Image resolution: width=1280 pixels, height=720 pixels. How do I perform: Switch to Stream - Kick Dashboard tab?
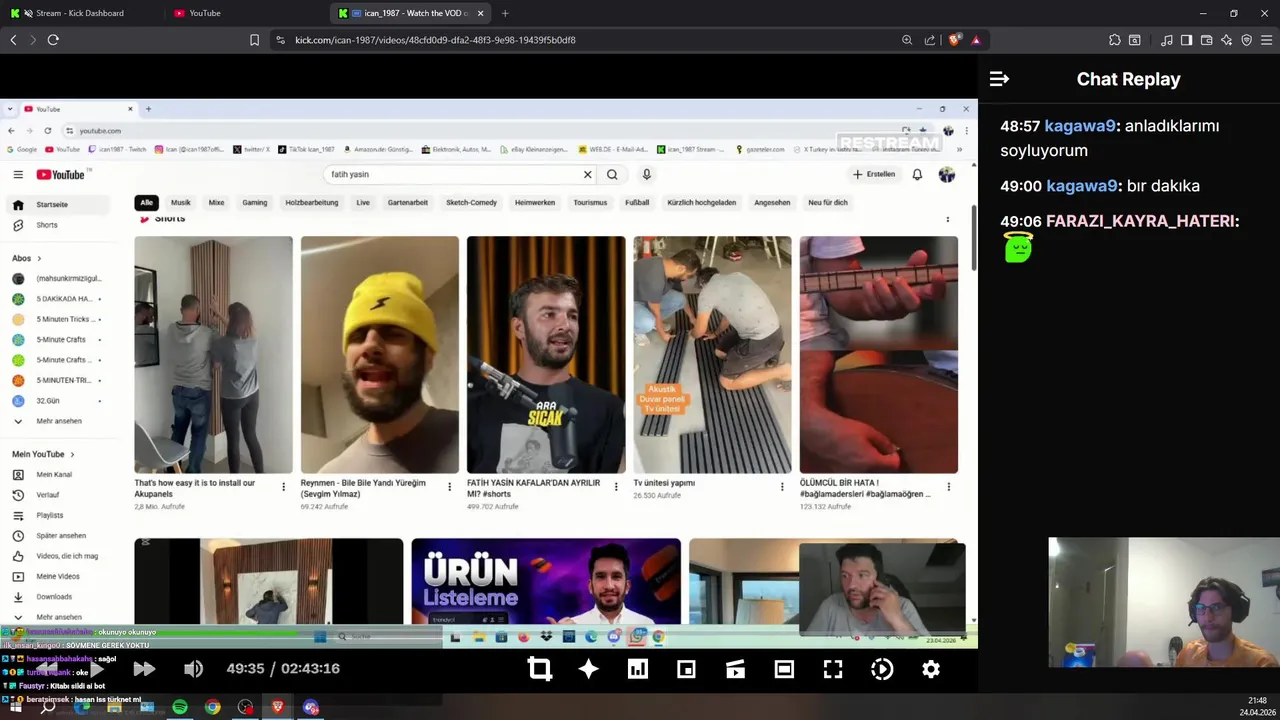[80, 13]
